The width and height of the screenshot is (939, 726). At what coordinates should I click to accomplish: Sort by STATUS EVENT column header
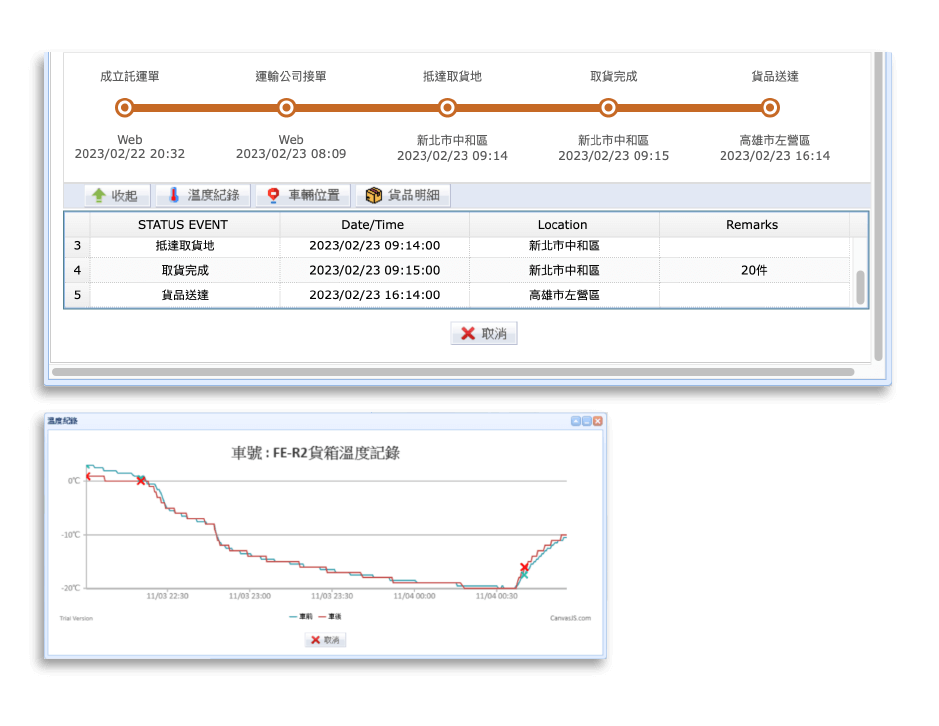183,225
